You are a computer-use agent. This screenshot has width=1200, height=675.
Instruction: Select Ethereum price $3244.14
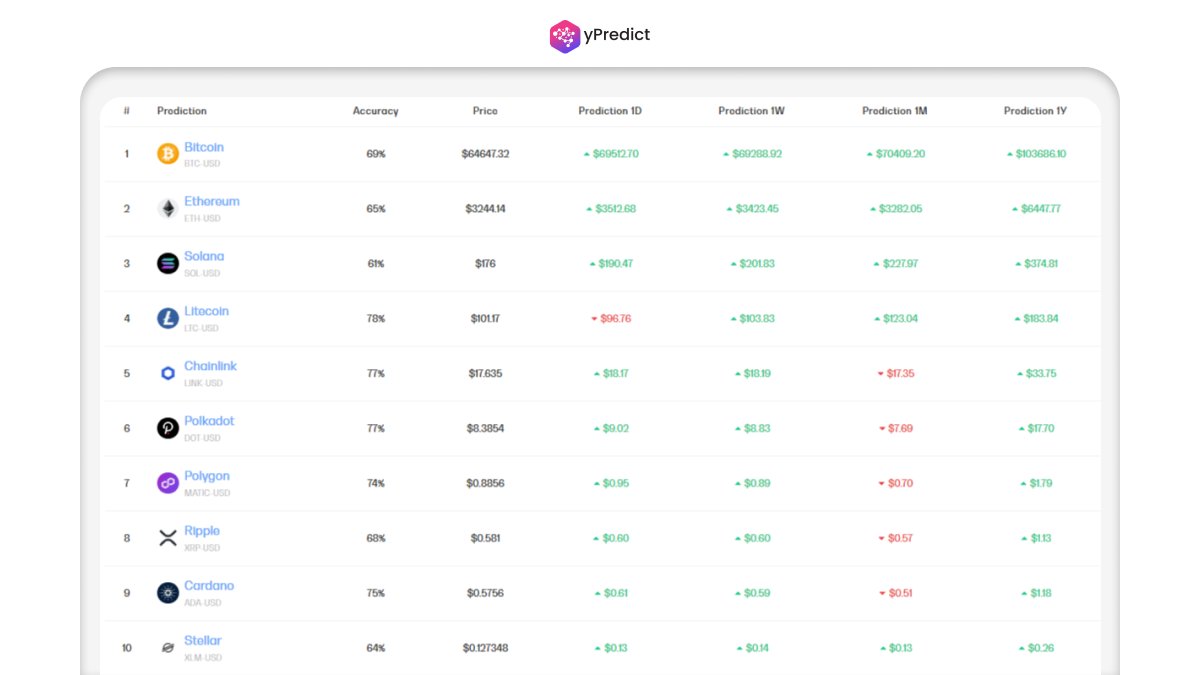(x=485, y=209)
